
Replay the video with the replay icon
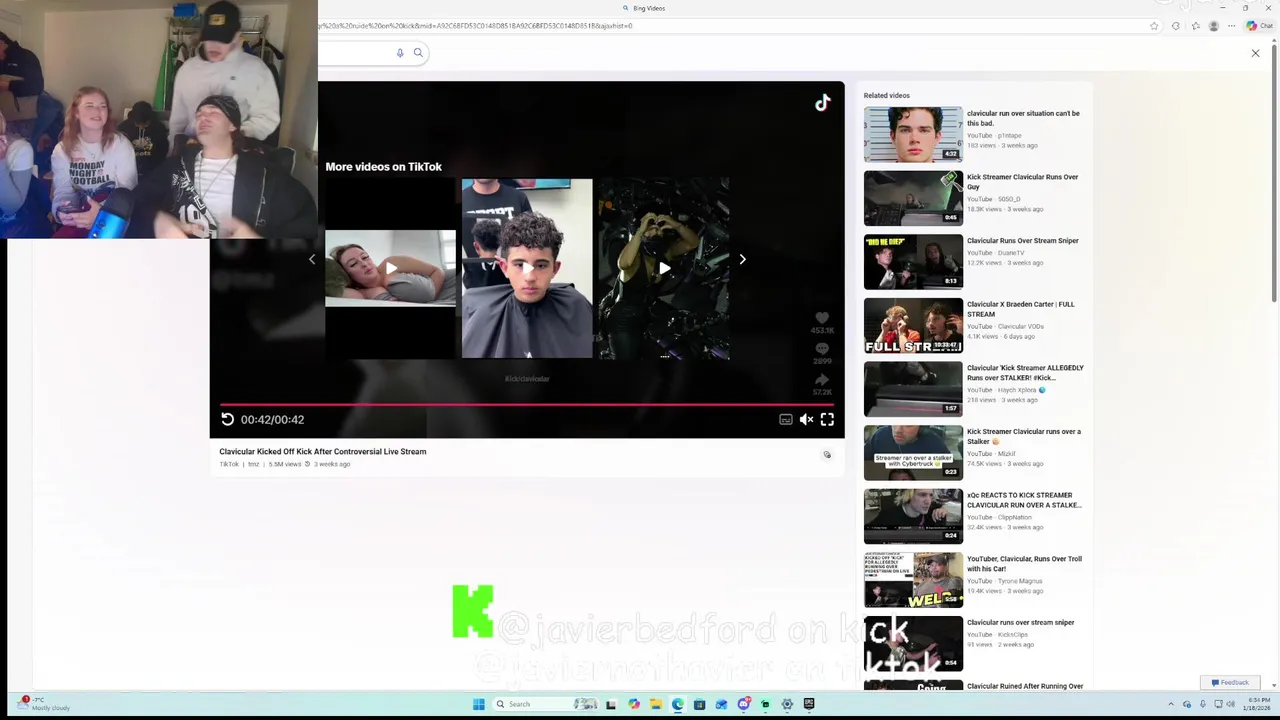[227, 420]
